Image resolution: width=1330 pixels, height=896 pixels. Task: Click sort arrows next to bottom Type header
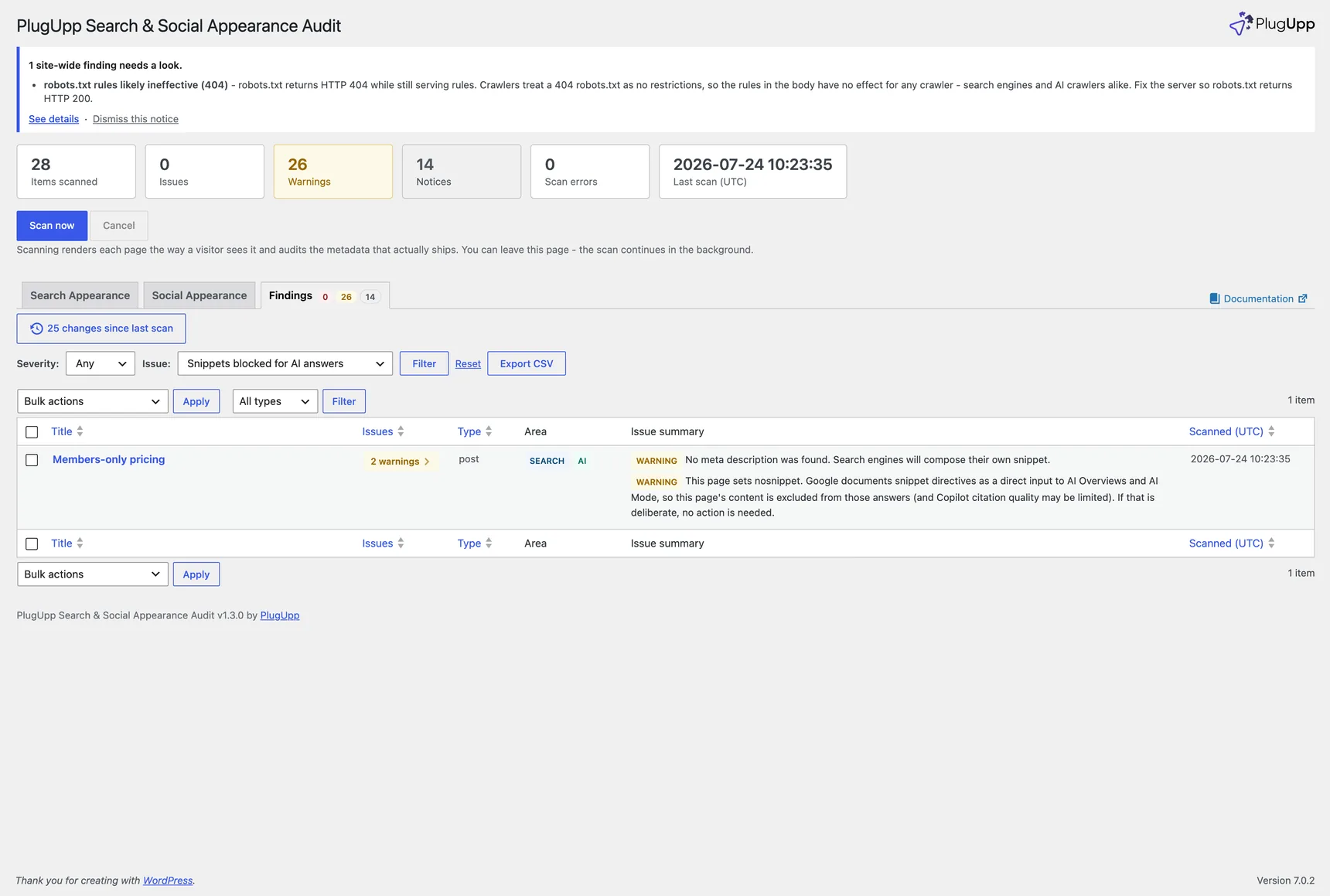click(x=489, y=543)
